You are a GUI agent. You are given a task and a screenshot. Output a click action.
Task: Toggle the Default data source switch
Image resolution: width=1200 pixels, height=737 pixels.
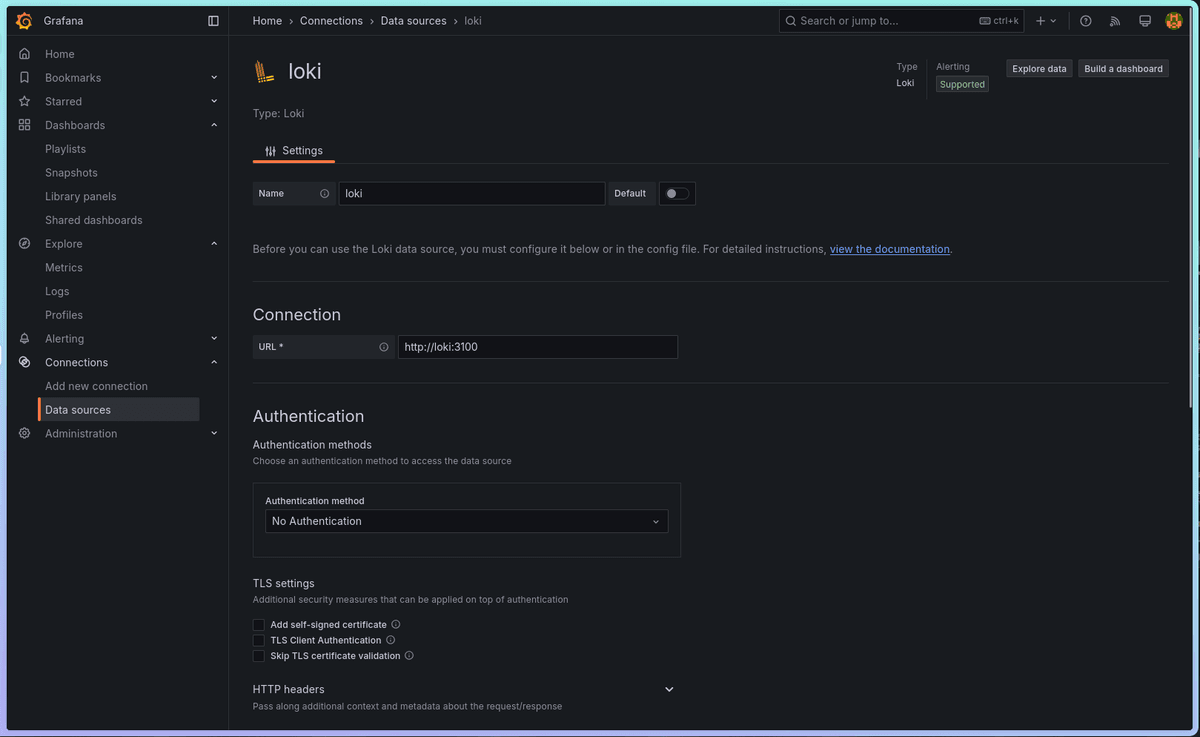[x=677, y=194]
